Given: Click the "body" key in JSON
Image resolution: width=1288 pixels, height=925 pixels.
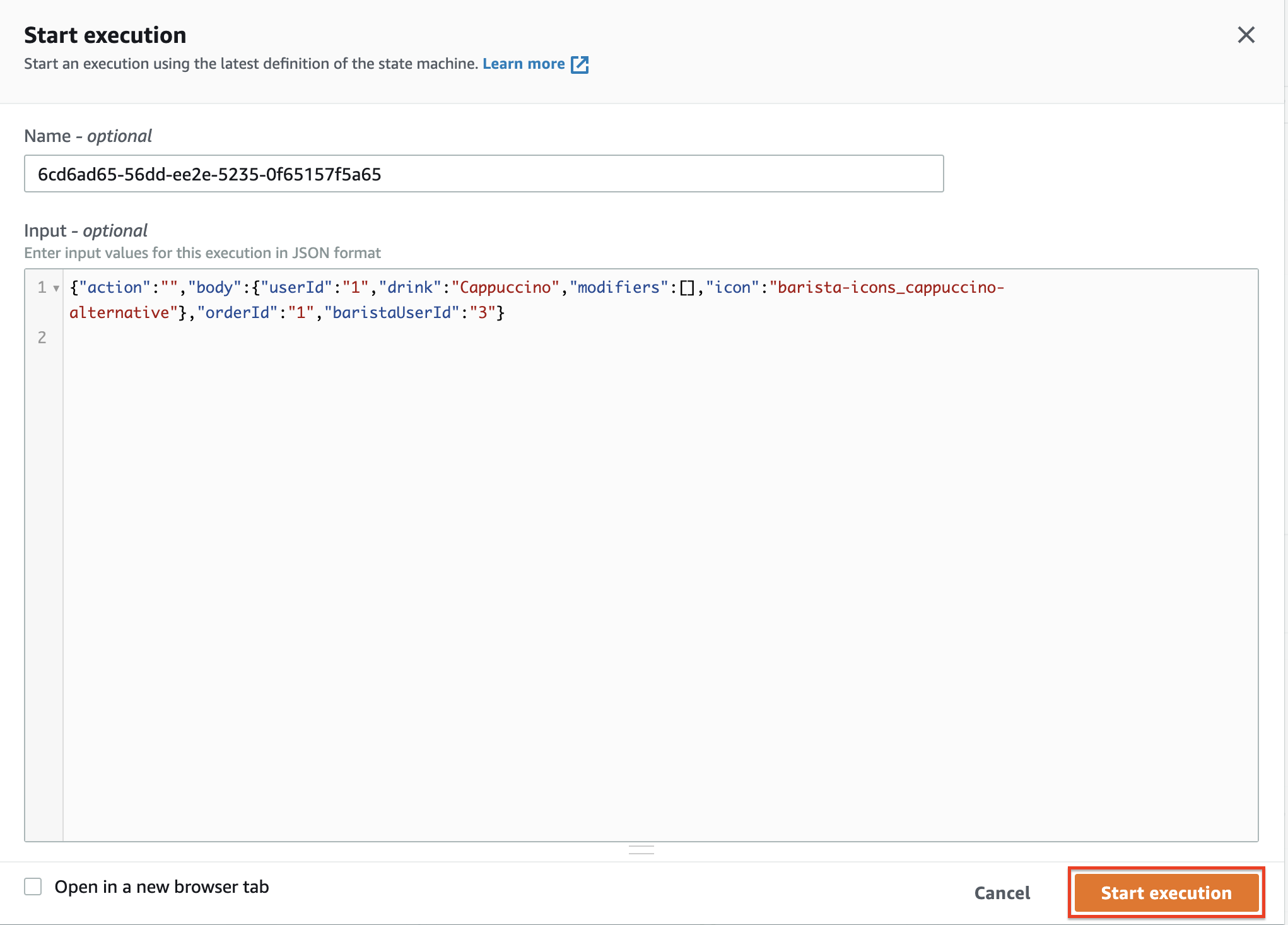Looking at the screenshot, I should tap(214, 287).
